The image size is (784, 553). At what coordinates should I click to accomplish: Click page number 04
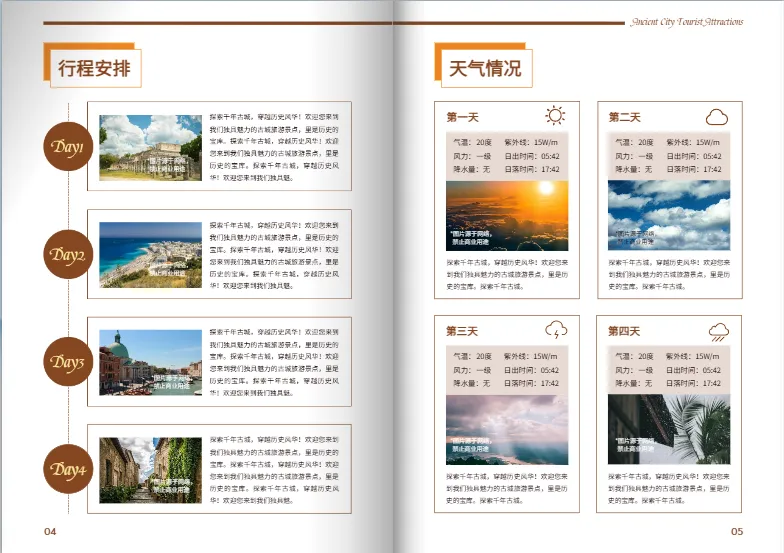(x=50, y=531)
